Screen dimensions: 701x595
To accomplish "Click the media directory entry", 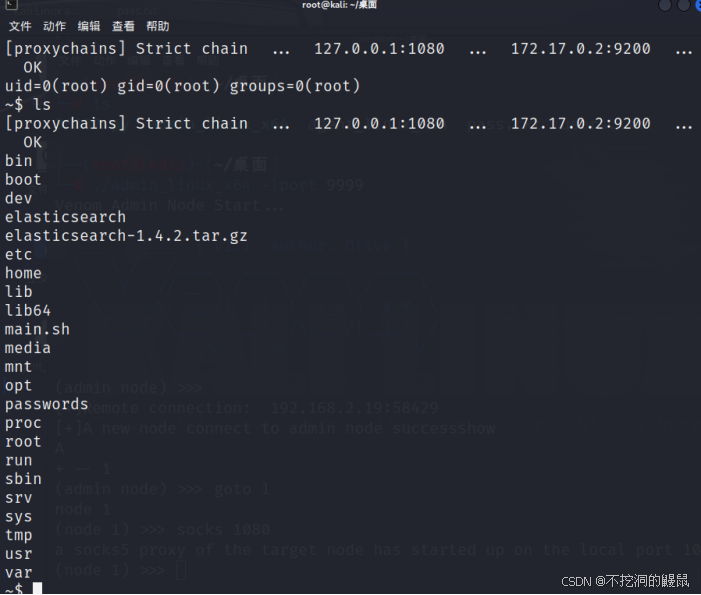I will coord(27,348).
